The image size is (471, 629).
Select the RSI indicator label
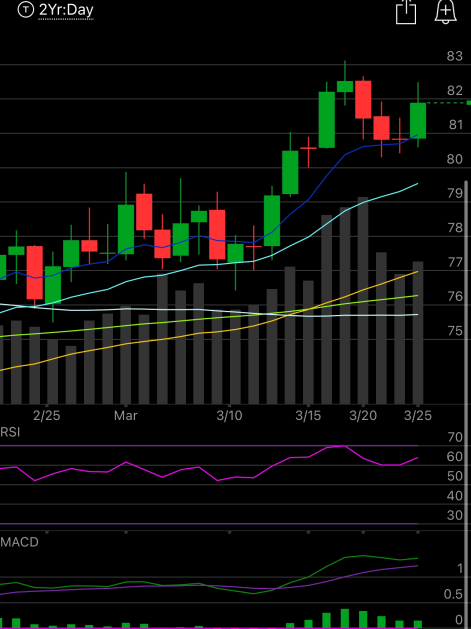[10, 432]
